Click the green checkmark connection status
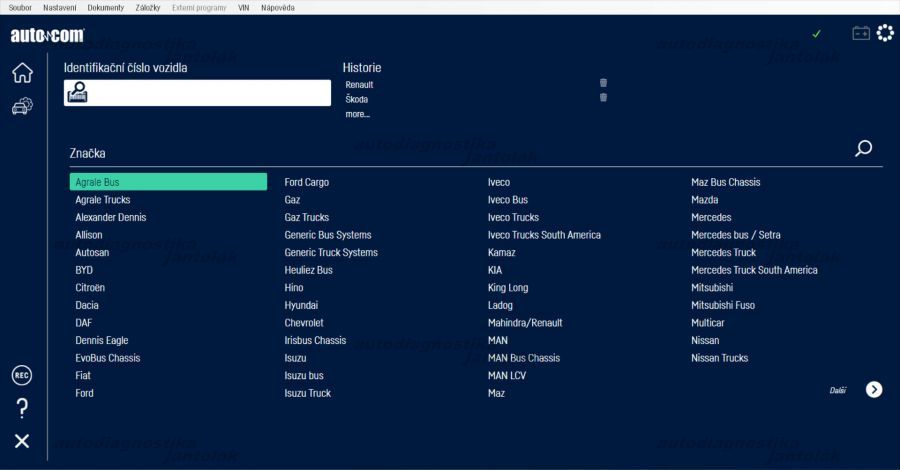This screenshot has width=900, height=470. click(x=816, y=34)
